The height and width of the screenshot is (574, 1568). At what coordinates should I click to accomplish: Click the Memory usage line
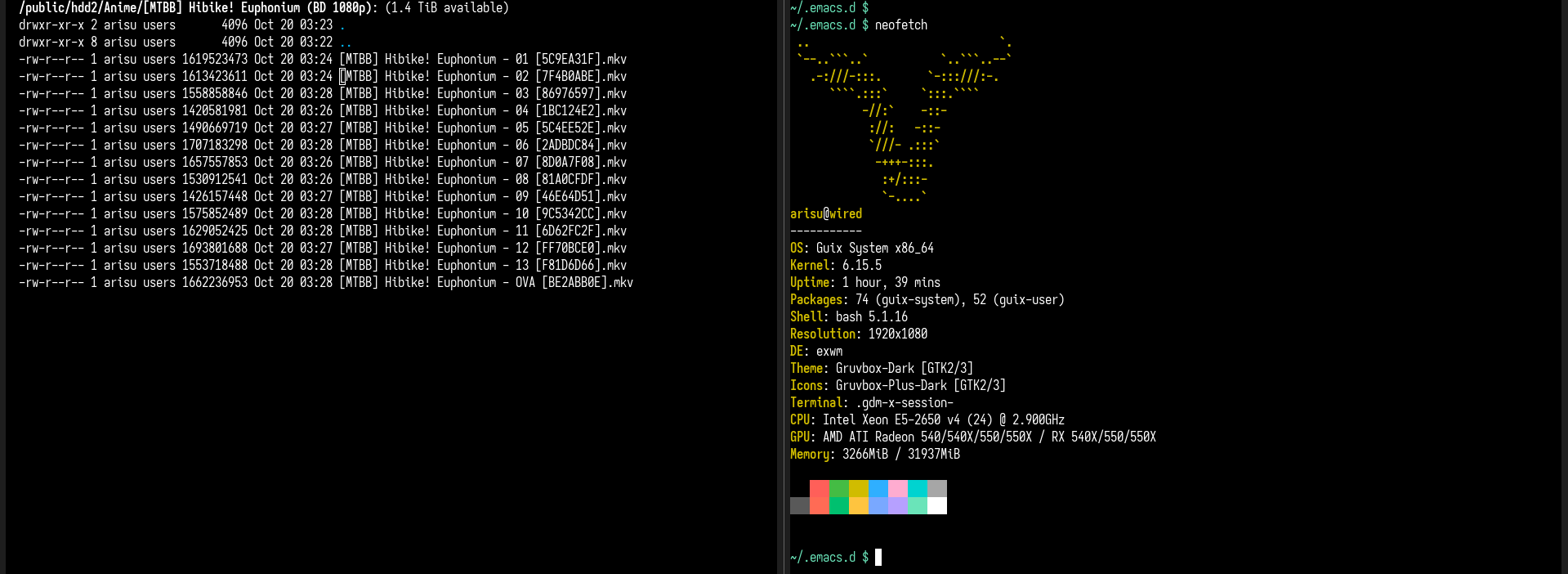[875, 454]
